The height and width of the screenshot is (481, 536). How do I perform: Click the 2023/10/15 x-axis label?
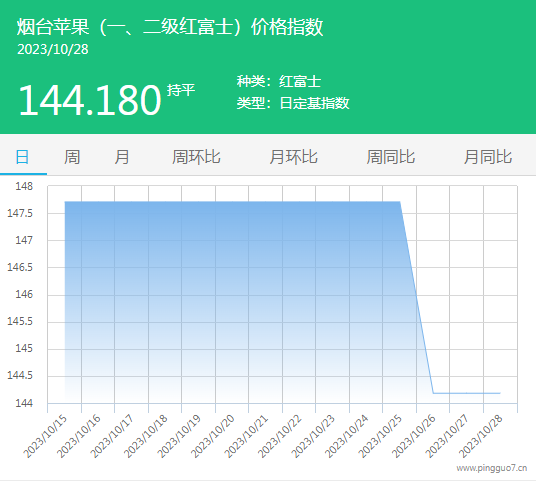[x=45, y=437]
